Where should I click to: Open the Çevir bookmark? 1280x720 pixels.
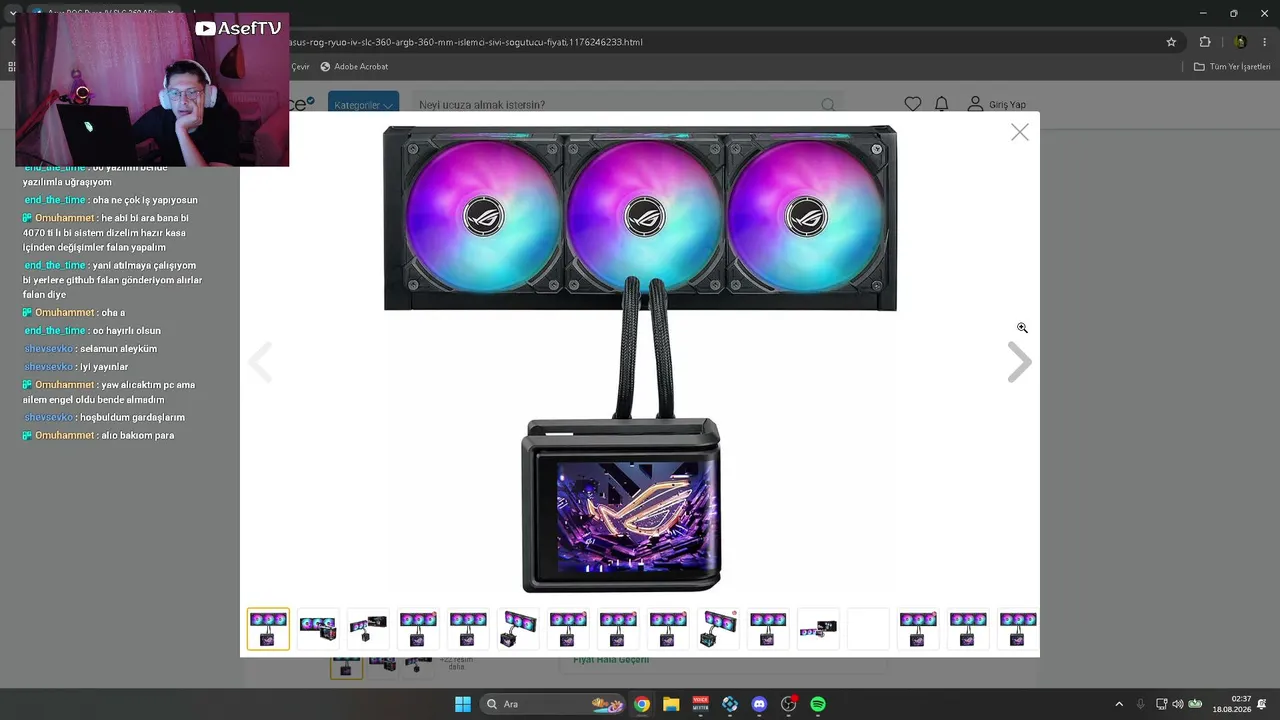point(300,67)
